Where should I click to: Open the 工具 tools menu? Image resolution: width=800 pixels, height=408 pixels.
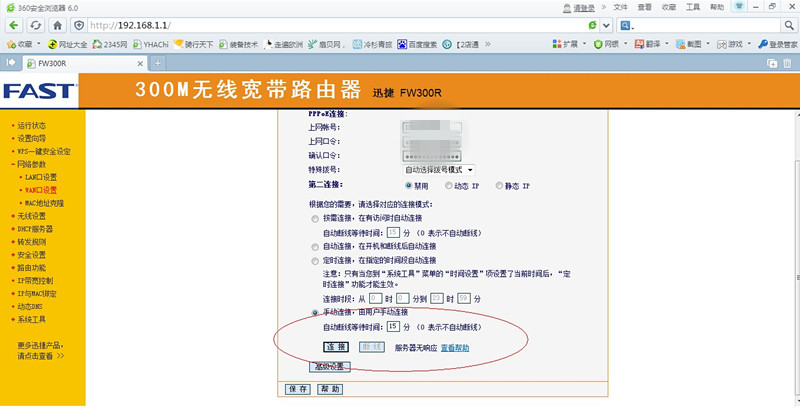click(x=693, y=7)
